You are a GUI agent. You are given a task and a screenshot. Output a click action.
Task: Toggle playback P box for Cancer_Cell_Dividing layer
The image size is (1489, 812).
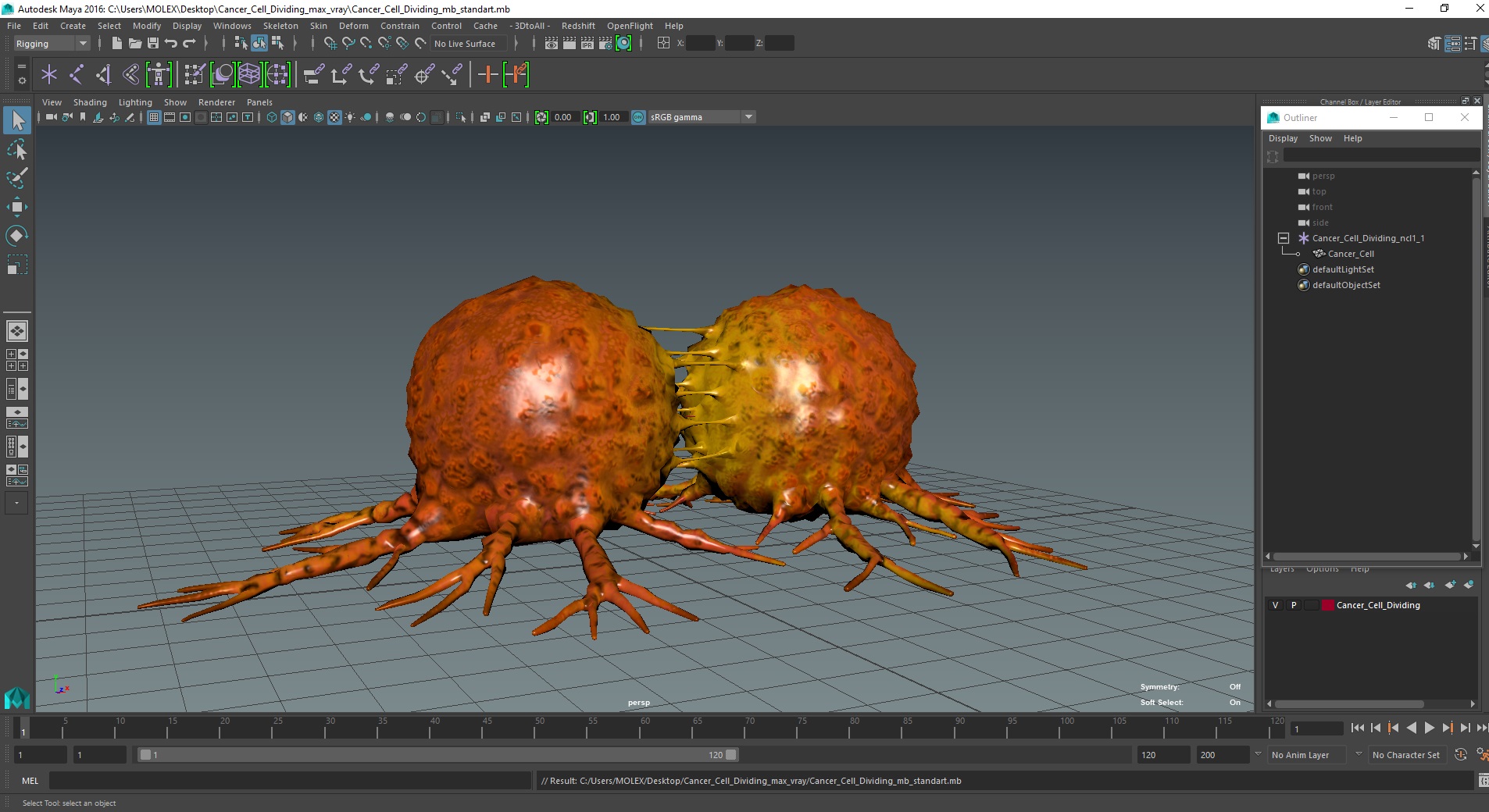[x=1294, y=605]
